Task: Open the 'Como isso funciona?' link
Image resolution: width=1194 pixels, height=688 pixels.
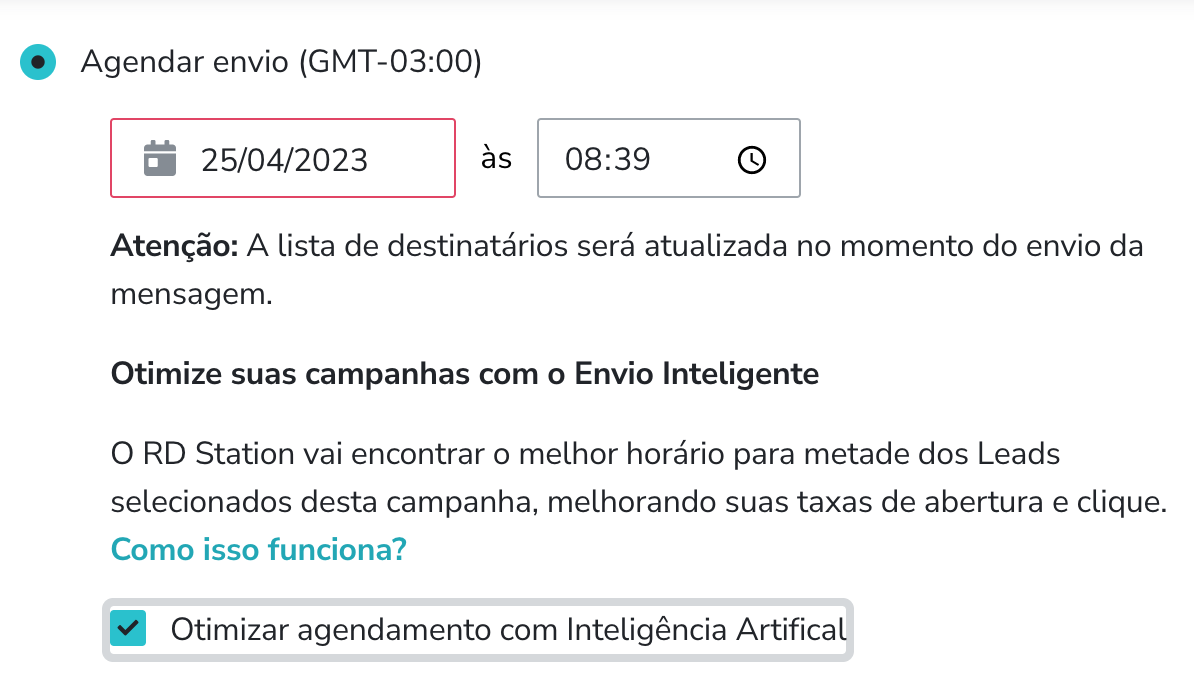Action: click(258, 549)
